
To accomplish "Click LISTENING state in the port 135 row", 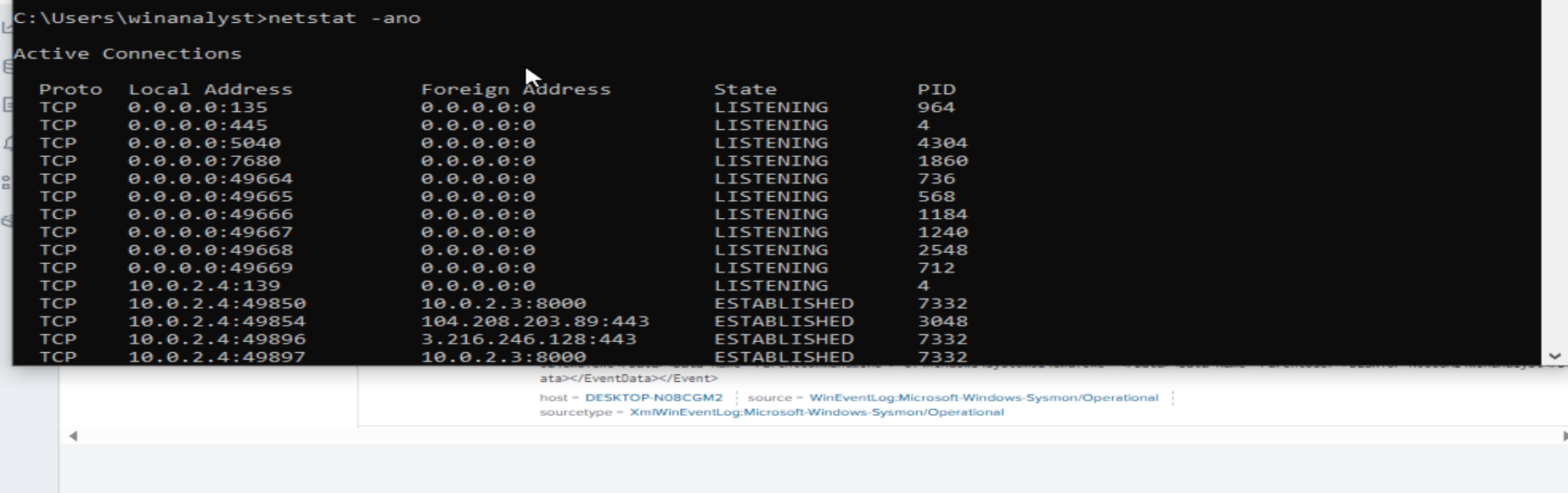I will coord(771,107).
